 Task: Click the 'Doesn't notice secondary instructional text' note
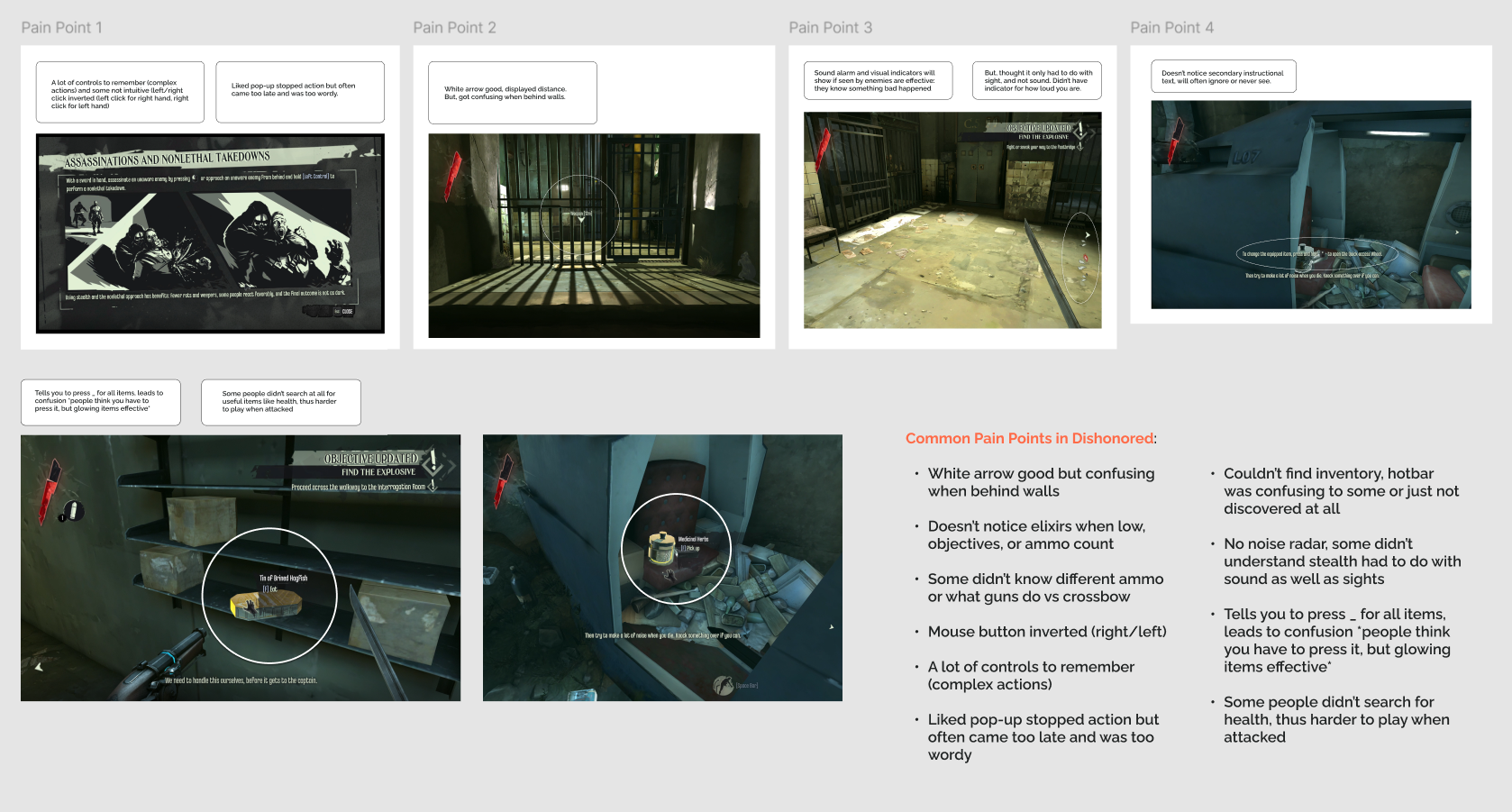pyautogui.click(x=1224, y=77)
